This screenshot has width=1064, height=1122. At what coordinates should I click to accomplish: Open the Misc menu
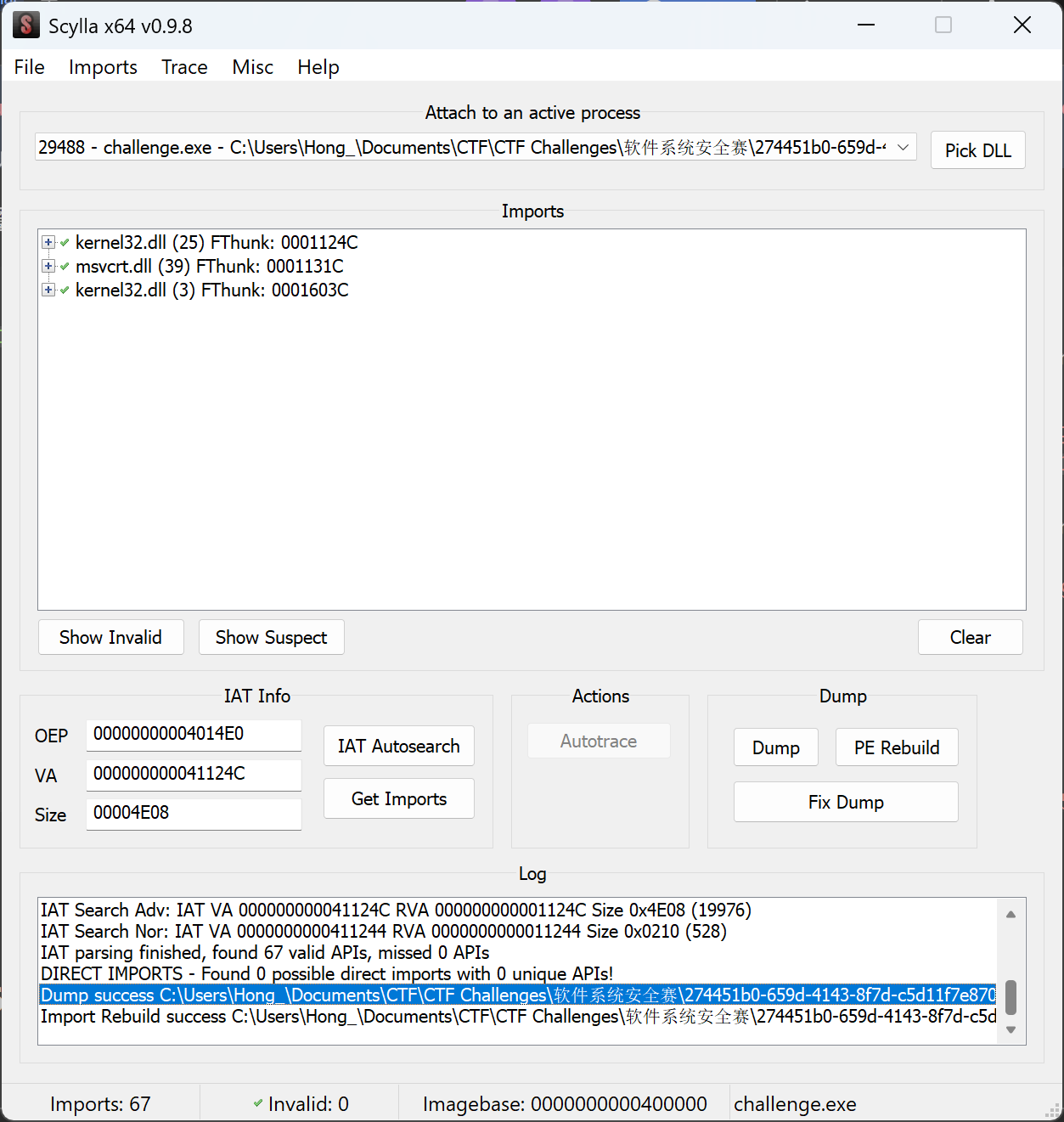[252, 67]
